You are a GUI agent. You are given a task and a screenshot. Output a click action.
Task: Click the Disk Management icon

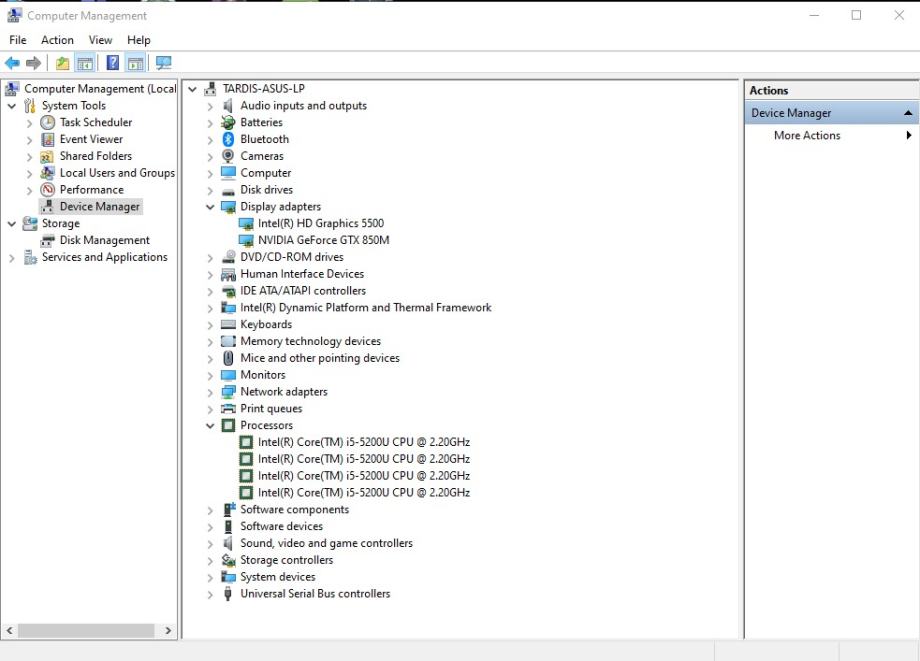click(x=48, y=240)
